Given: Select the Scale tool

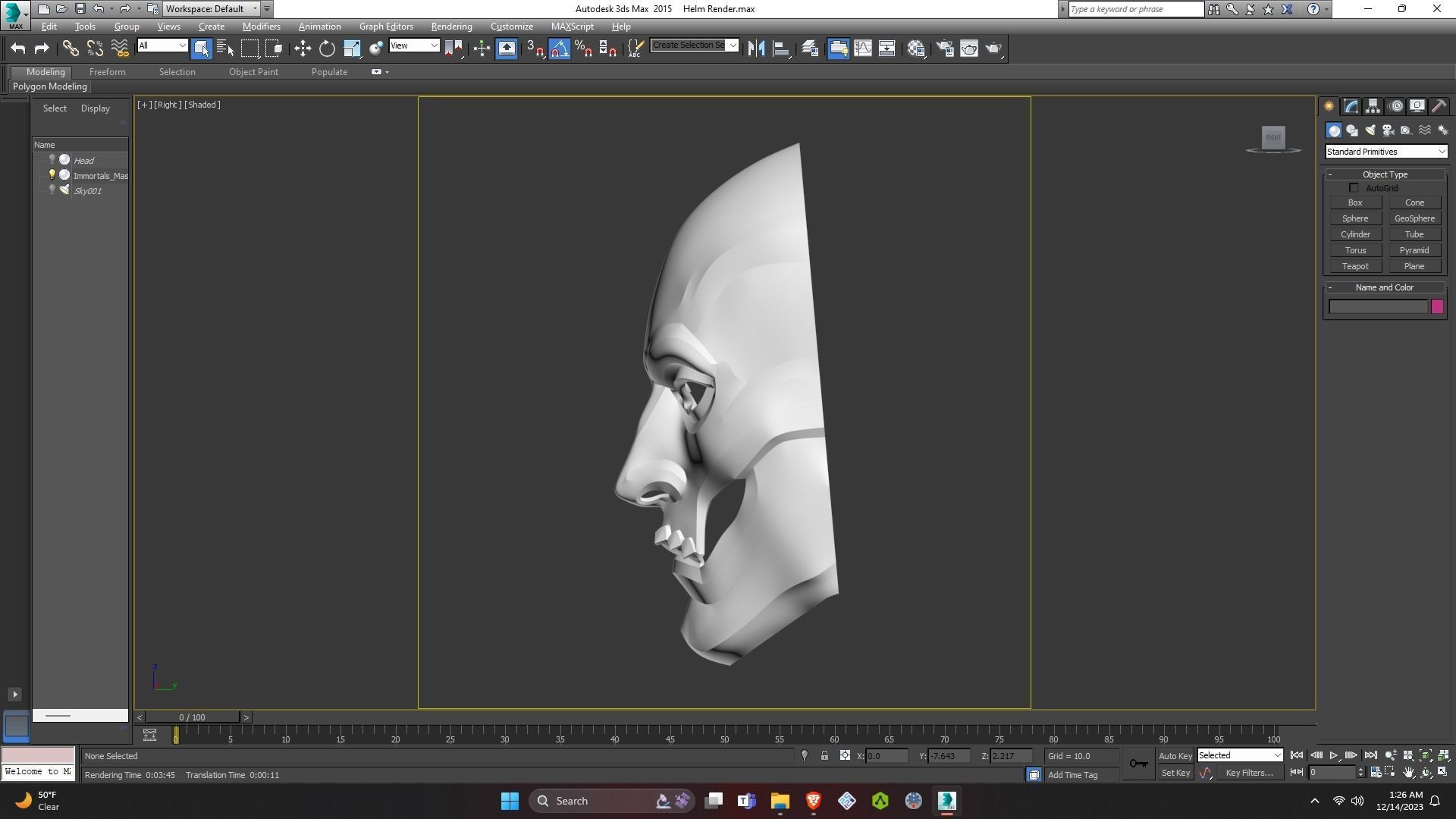Looking at the screenshot, I should click(x=352, y=49).
